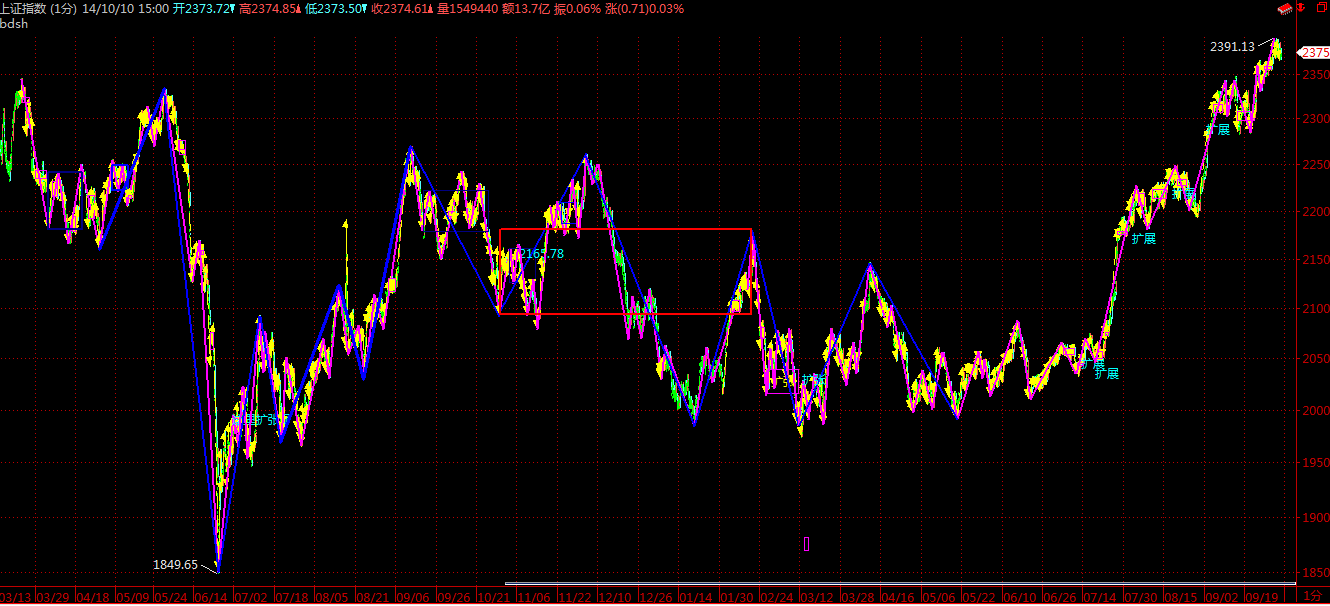This screenshot has height=606, width=1330.
Task: Click the small magenta rectangle marker
Action: 807,544
